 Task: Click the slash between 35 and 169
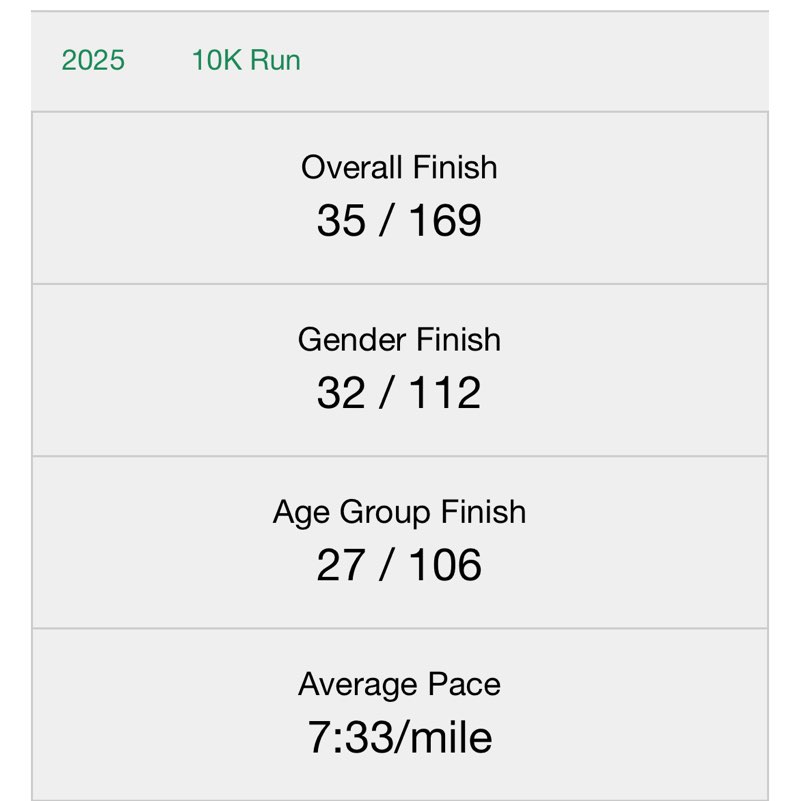pos(386,221)
